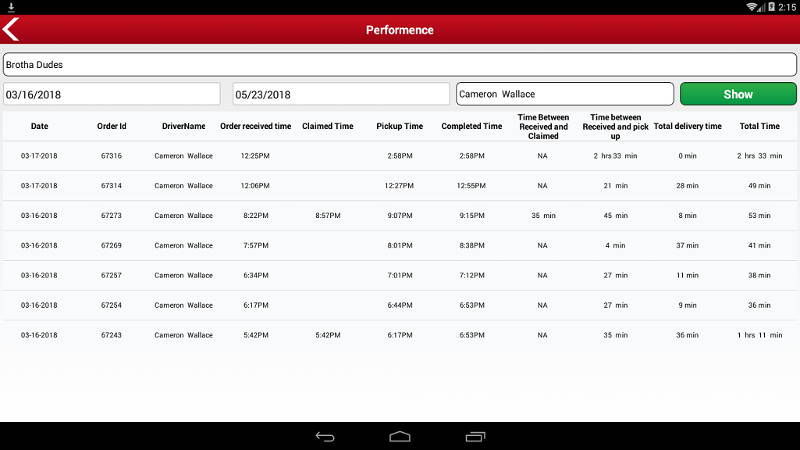Viewport: 800px width, 450px height.
Task: Tap claimed time 8:57PM
Action: [328, 215]
